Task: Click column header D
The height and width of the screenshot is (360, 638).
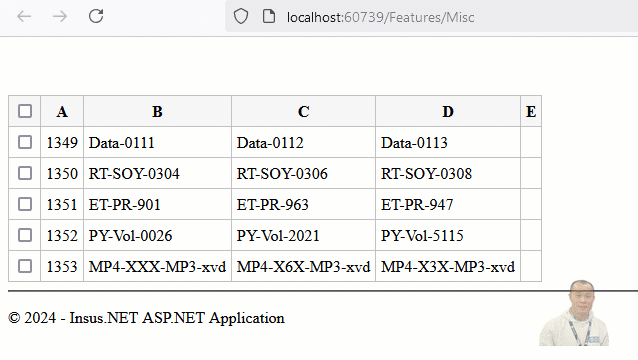Action: click(x=448, y=111)
